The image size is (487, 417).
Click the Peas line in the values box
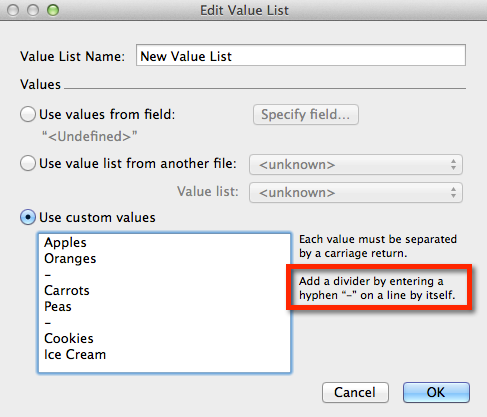click(x=58, y=306)
